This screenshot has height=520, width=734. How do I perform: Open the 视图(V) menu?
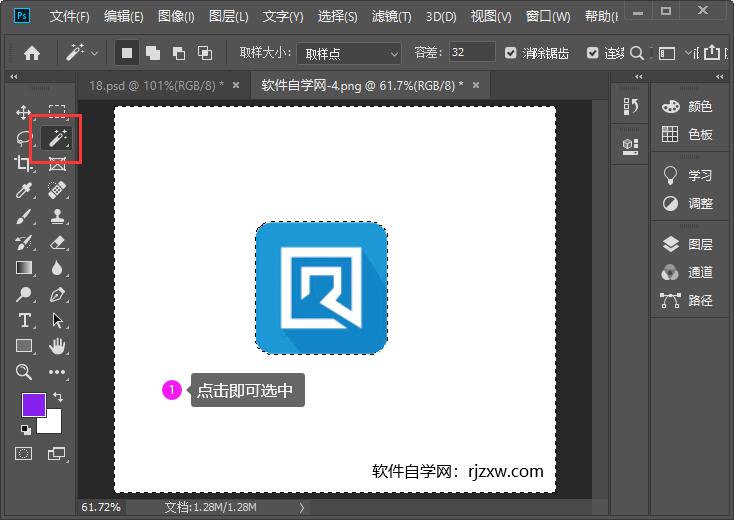pyautogui.click(x=491, y=17)
